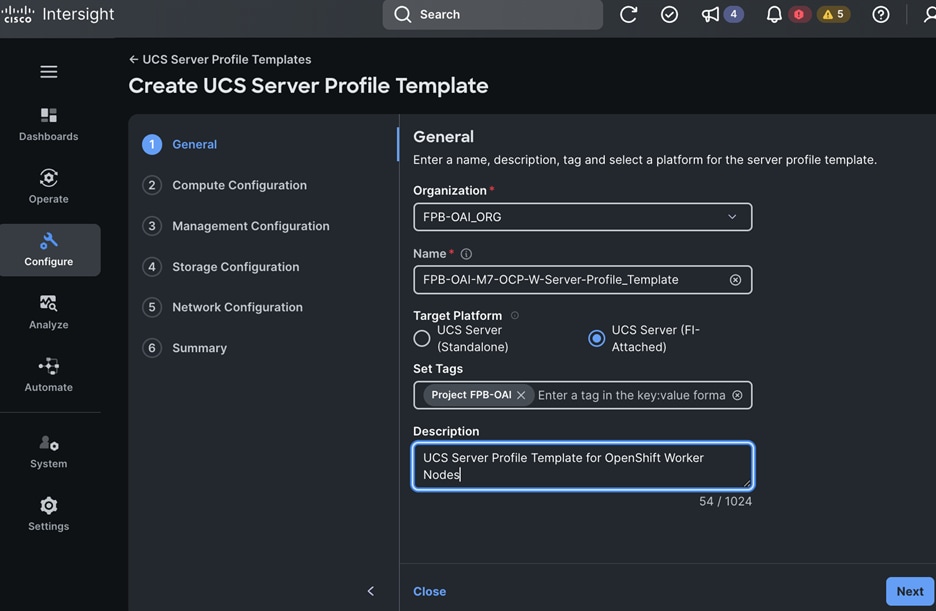View the red critical alarms badge

click(x=799, y=14)
